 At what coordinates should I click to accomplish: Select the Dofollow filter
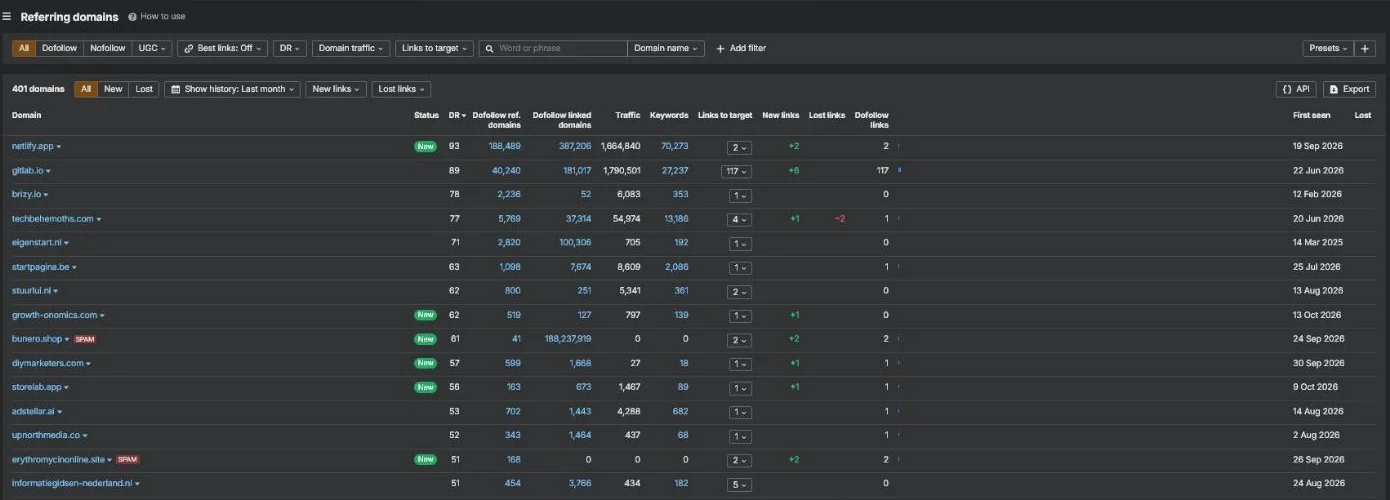[59, 48]
